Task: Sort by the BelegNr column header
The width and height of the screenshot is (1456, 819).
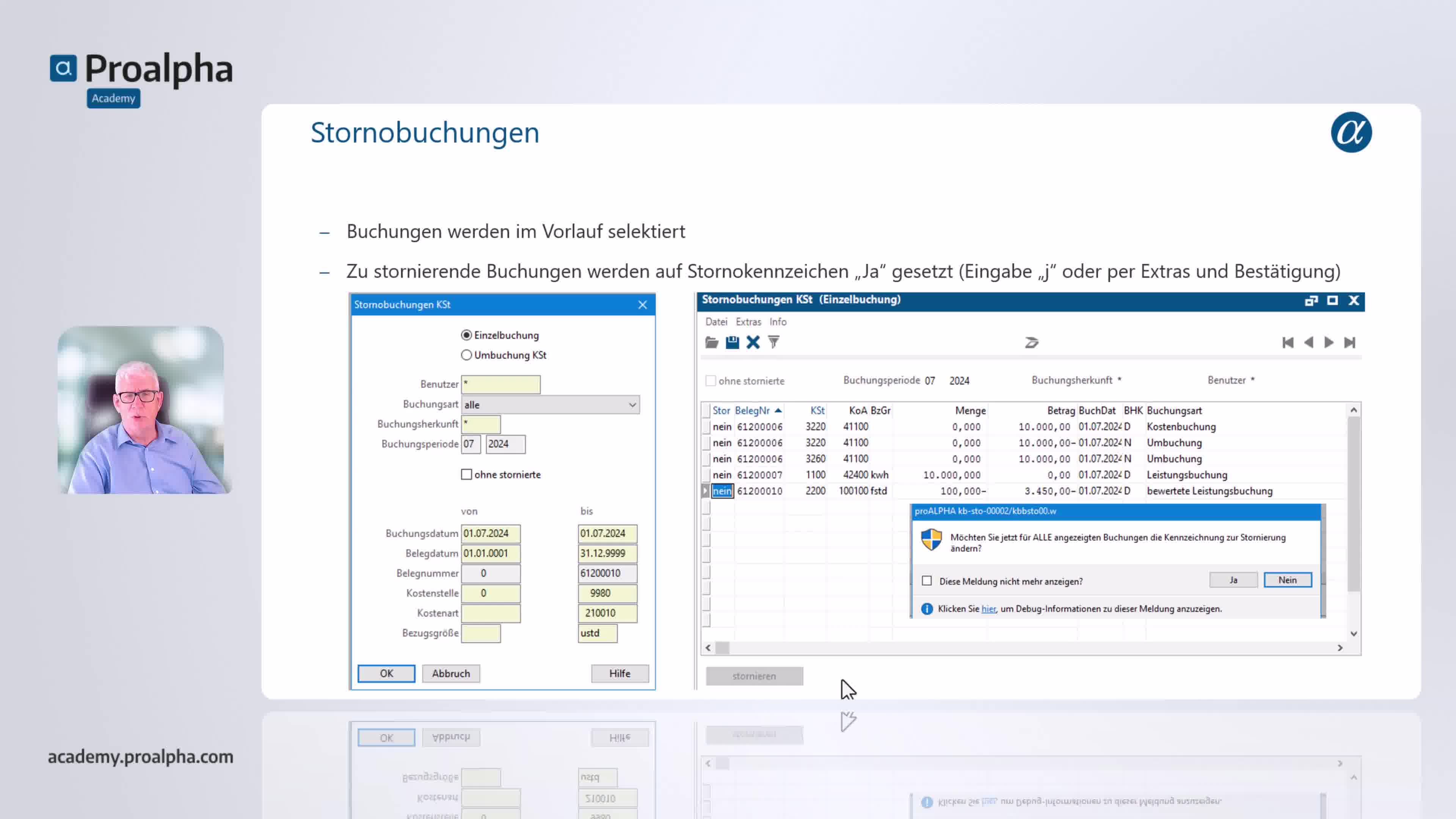Action: (752, 411)
